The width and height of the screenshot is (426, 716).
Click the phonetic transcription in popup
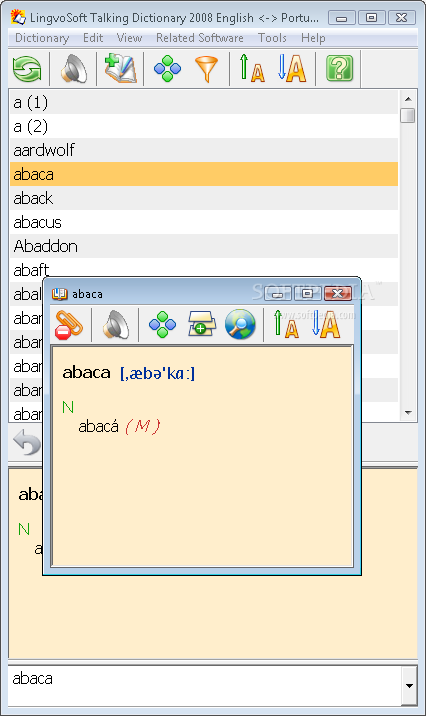(x=158, y=374)
